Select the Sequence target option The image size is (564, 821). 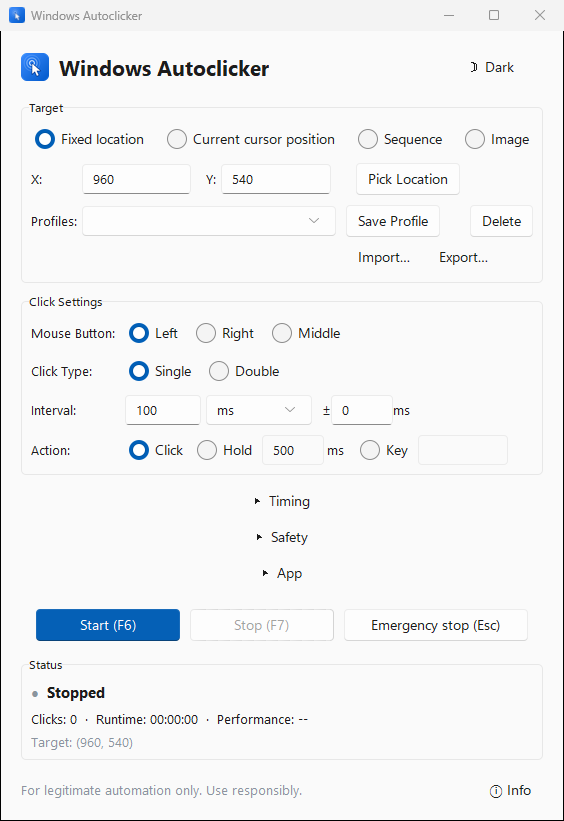pyautogui.click(x=400, y=139)
